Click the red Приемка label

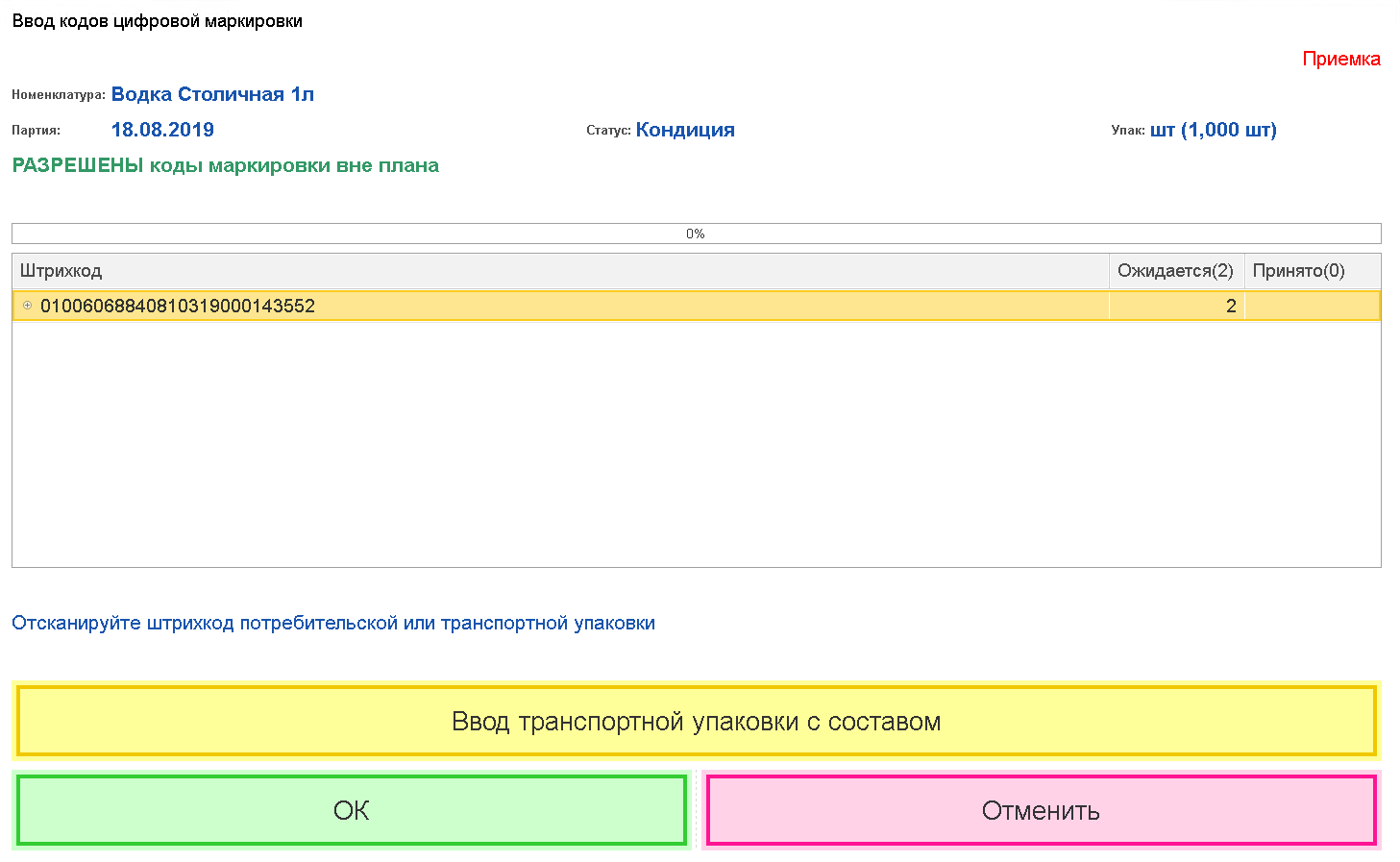(1340, 59)
